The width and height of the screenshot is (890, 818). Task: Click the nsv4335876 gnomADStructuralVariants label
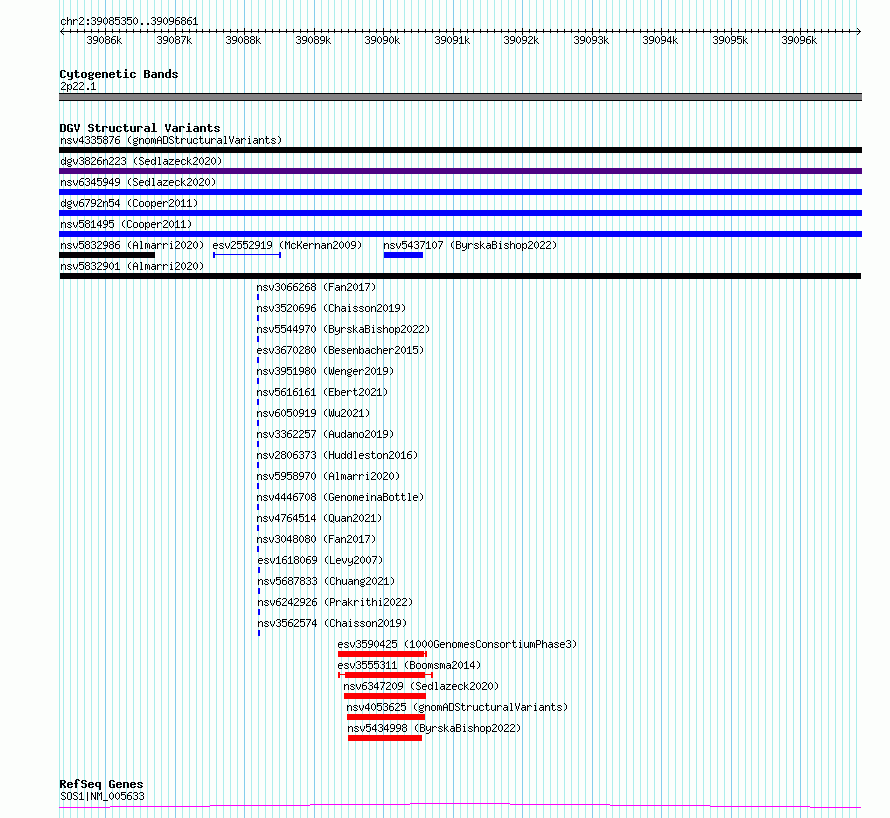click(x=171, y=140)
